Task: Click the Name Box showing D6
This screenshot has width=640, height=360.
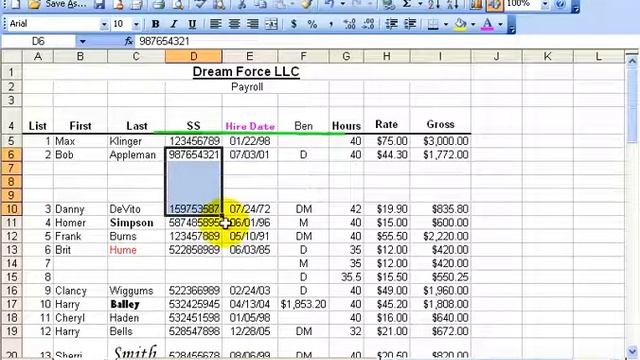Action: tap(38, 41)
